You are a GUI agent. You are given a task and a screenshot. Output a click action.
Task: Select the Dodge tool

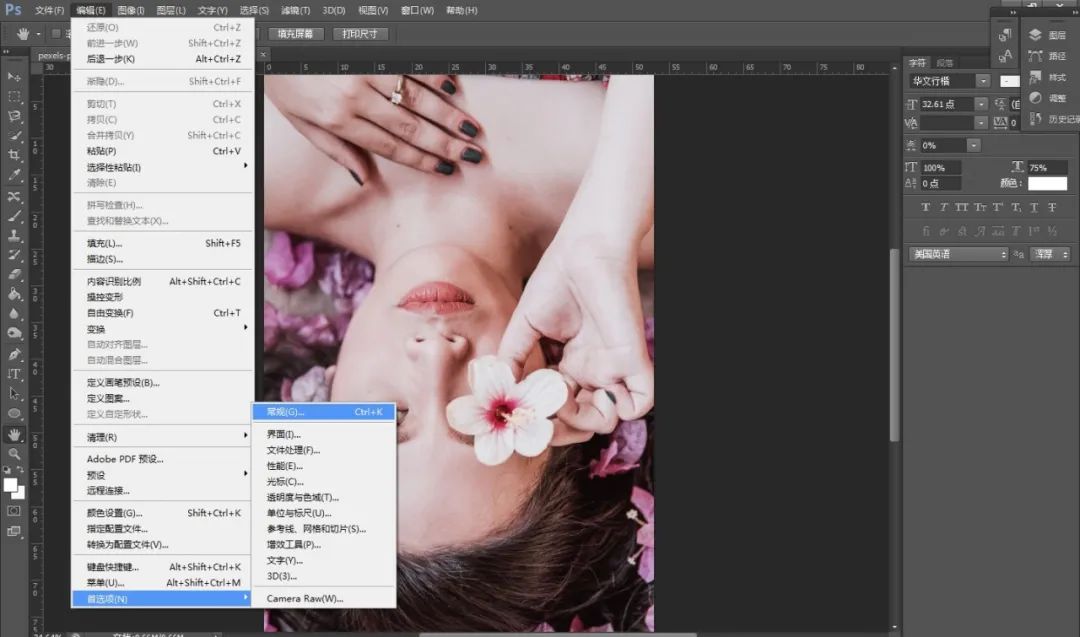[14, 333]
